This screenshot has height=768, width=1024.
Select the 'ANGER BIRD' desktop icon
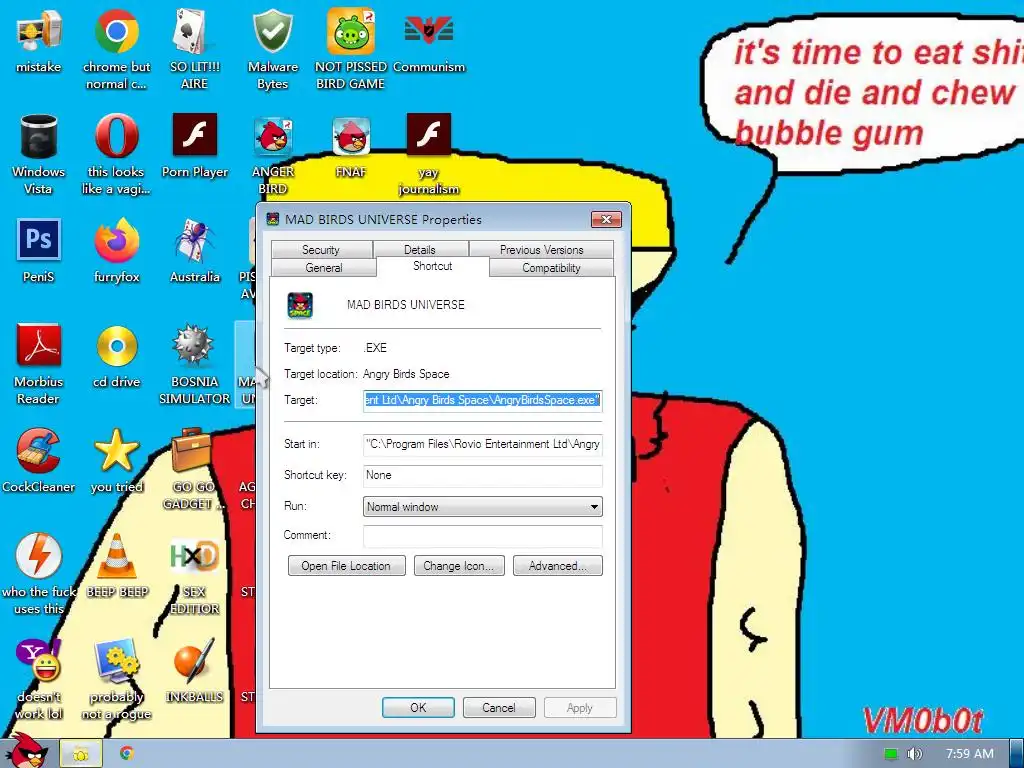pyautogui.click(x=272, y=155)
